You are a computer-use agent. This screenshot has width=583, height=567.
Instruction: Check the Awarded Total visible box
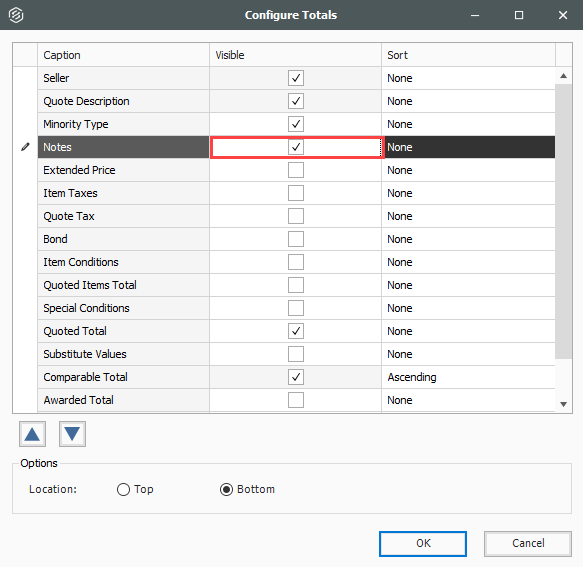coord(296,400)
